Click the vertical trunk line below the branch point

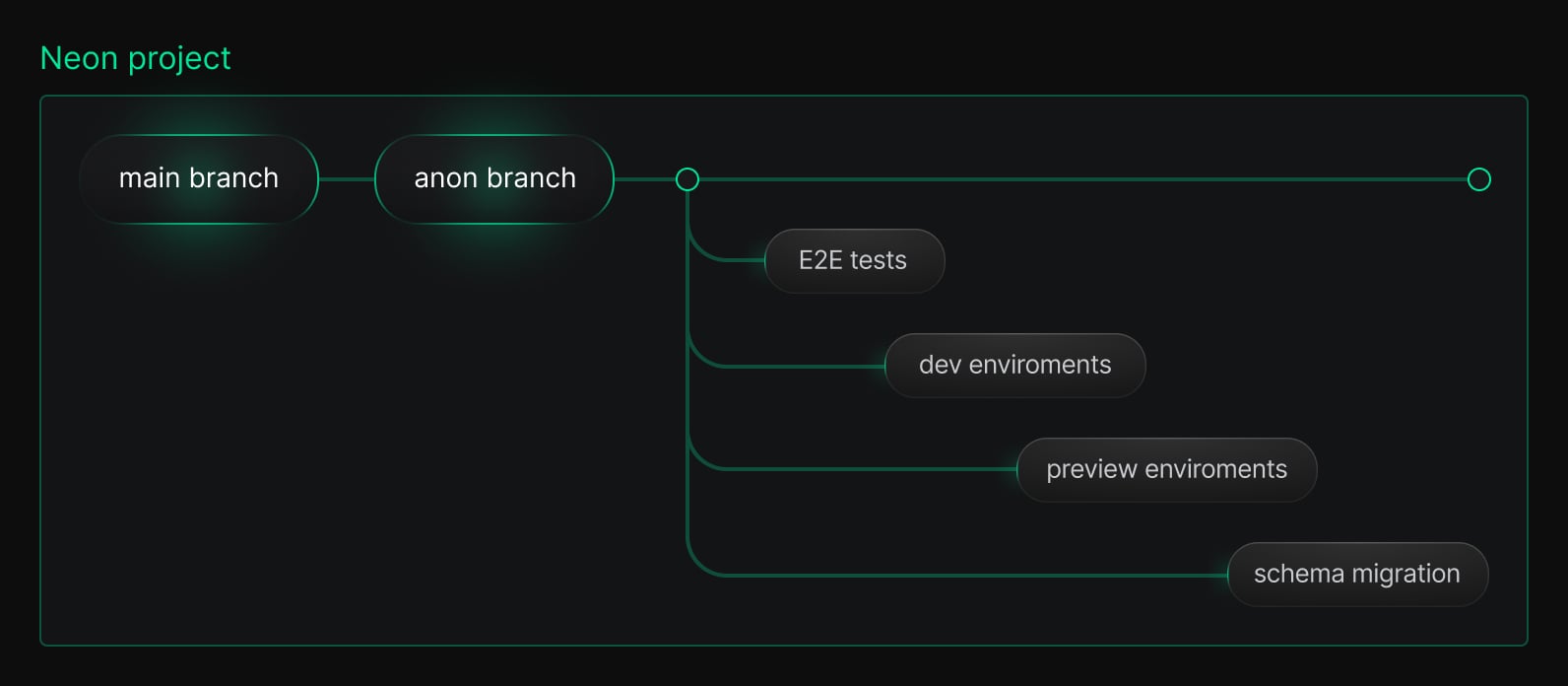687,414
